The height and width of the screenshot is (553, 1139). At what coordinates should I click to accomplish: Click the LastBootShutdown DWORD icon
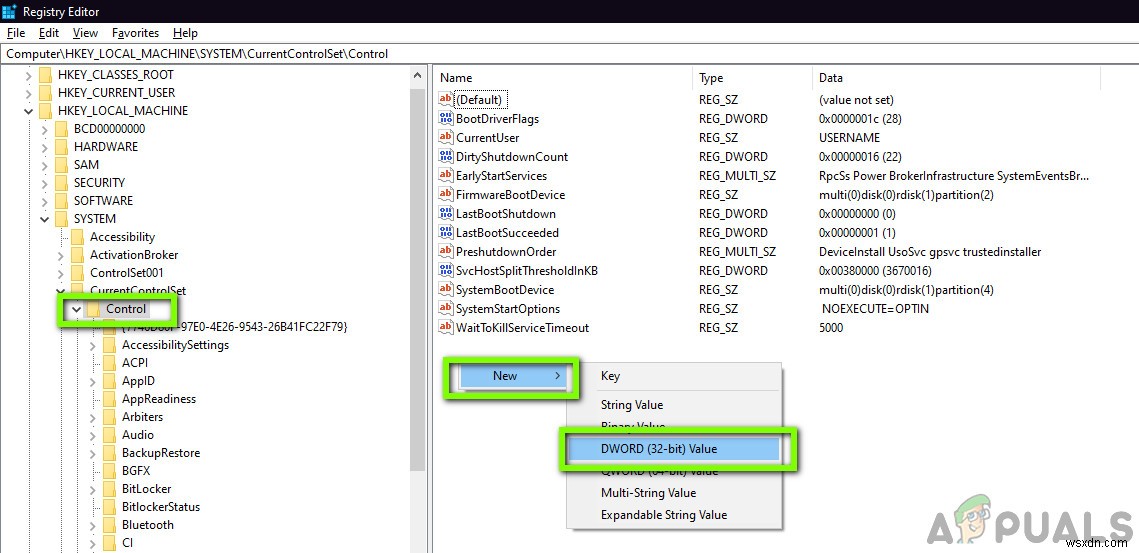coord(446,214)
